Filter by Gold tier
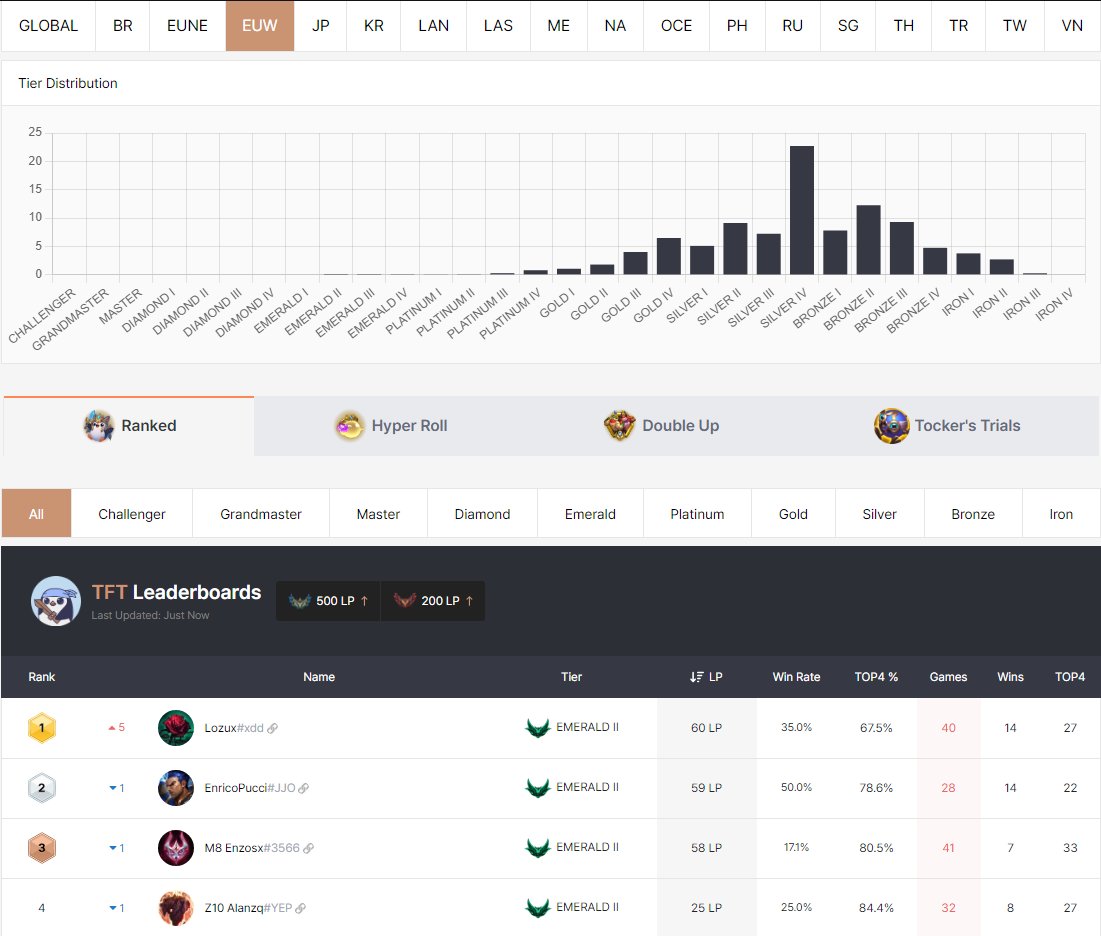1101x936 pixels. [793, 514]
